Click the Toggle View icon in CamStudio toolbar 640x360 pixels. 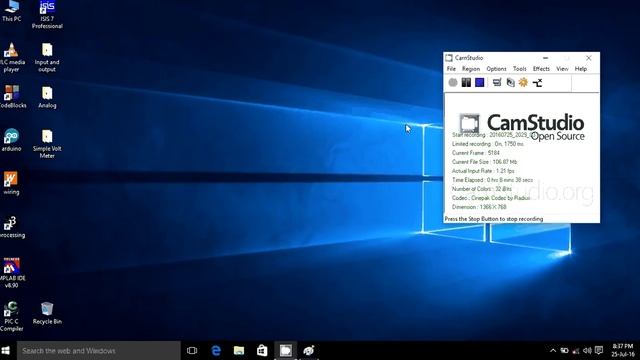(x=497, y=82)
